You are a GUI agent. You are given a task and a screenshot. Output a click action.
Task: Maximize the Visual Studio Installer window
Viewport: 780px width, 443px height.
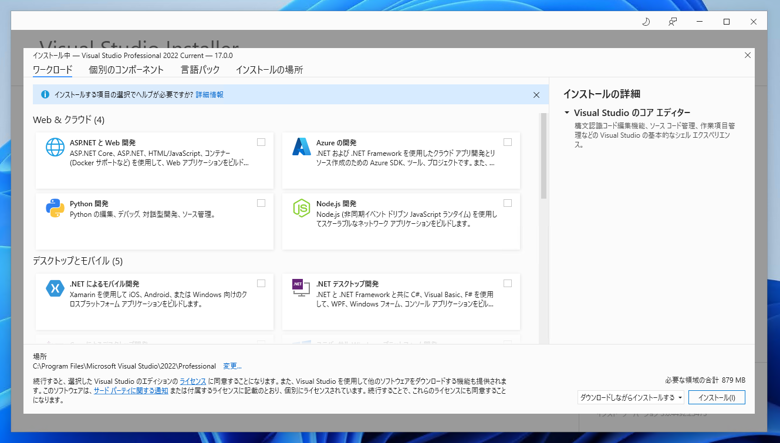(x=726, y=22)
